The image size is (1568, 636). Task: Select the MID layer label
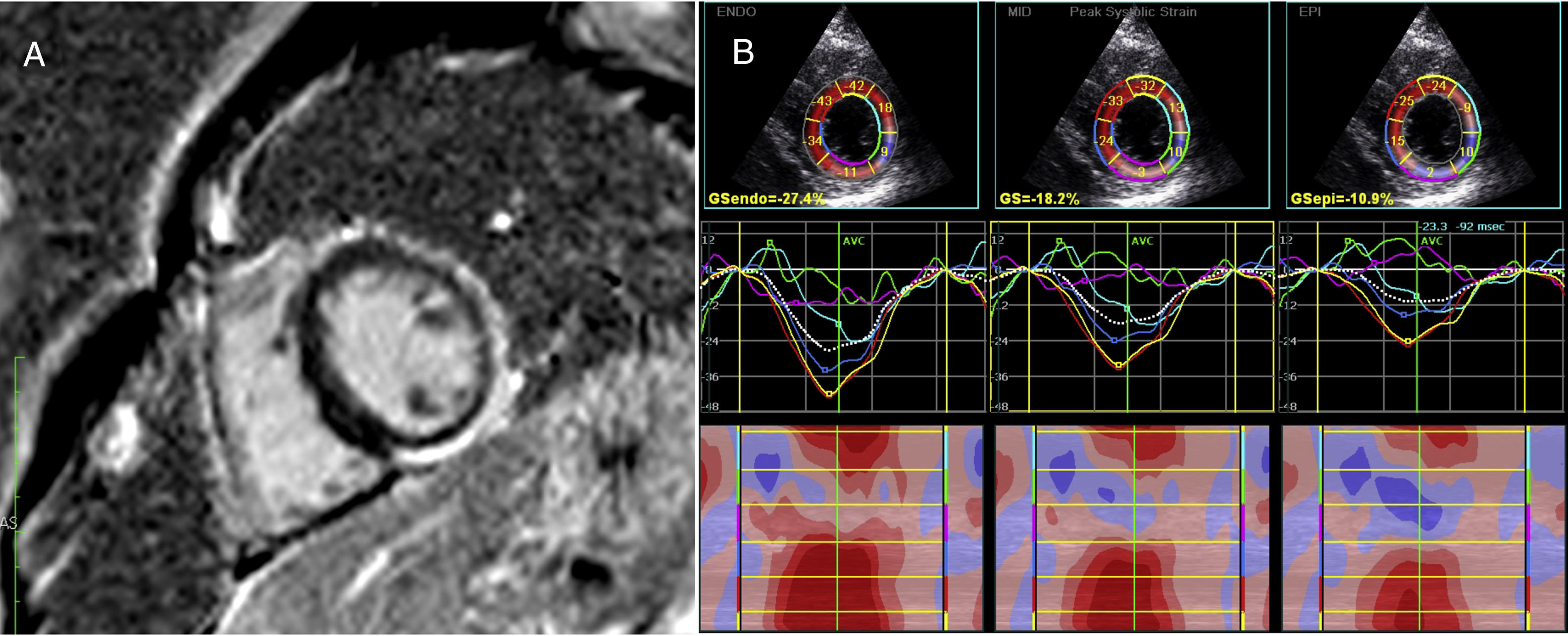coord(1019,11)
